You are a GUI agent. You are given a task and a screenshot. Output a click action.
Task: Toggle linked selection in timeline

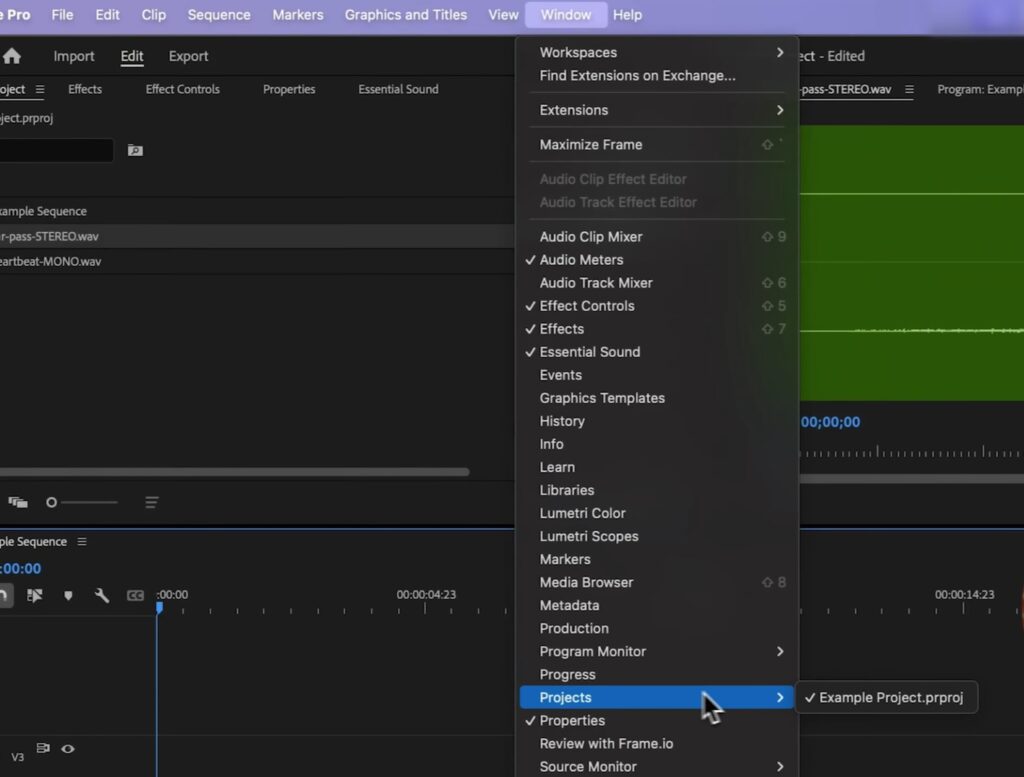point(35,595)
